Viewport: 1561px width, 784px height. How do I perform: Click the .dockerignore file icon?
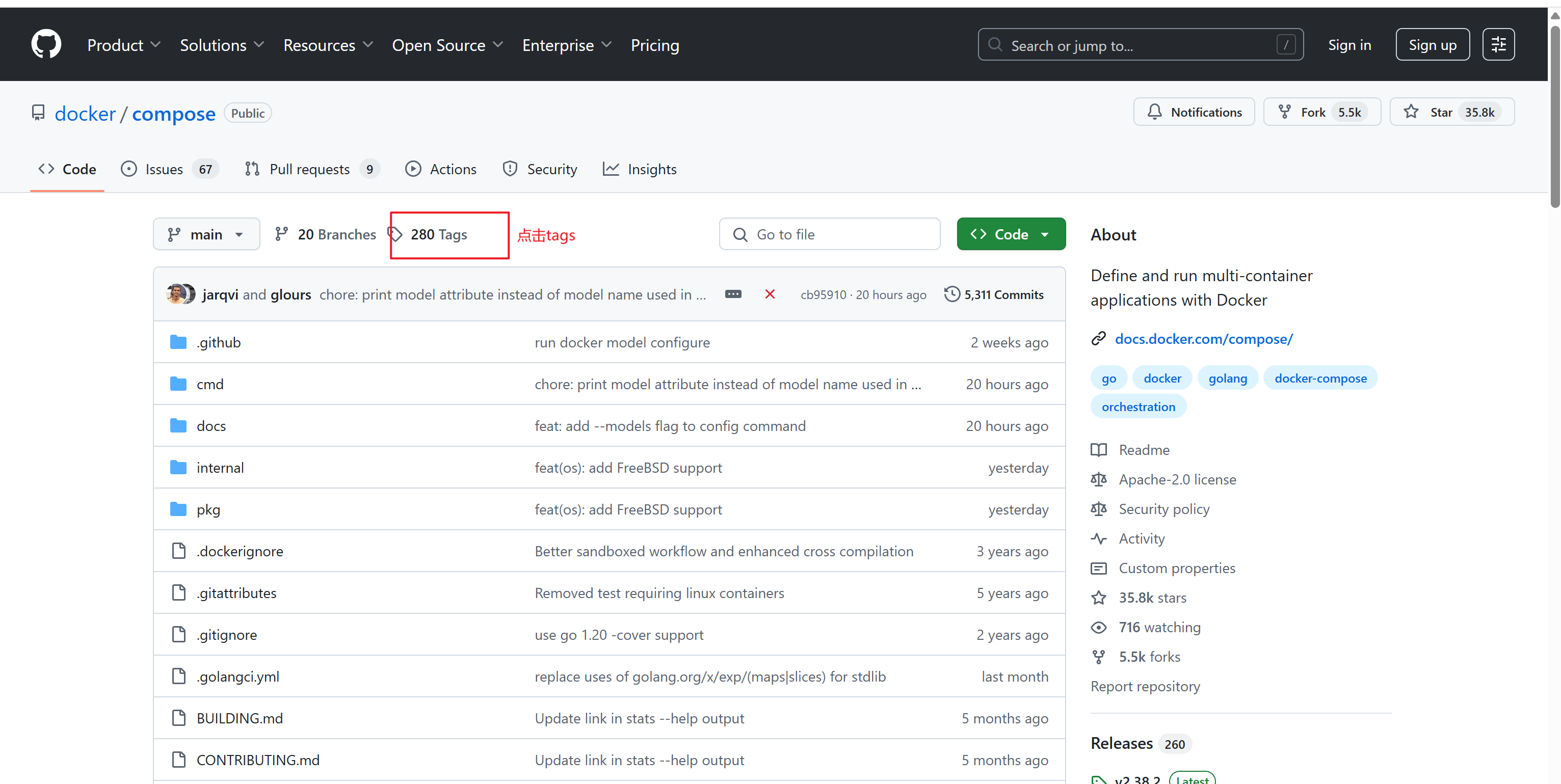click(x=179, y=551)
